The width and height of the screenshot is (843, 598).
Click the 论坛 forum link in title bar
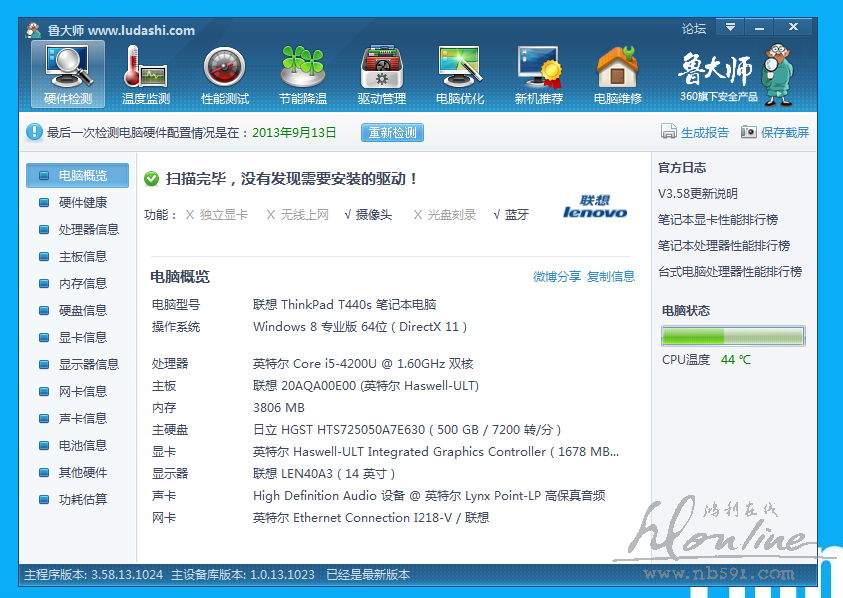(693, 29)
